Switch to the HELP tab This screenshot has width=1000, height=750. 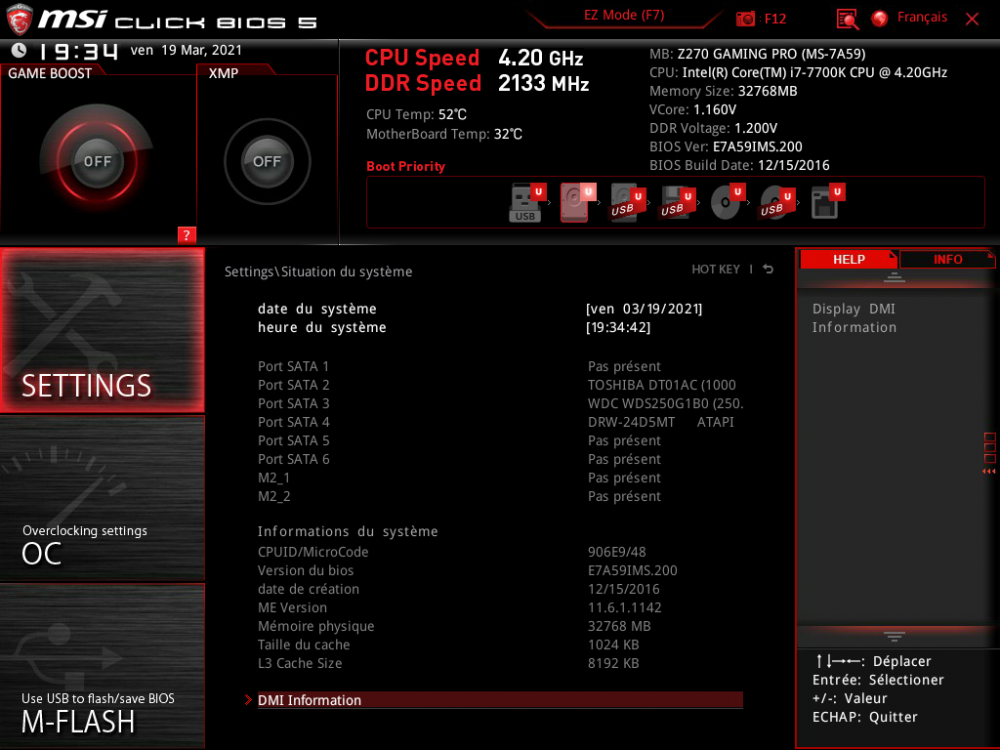[848, 260]
